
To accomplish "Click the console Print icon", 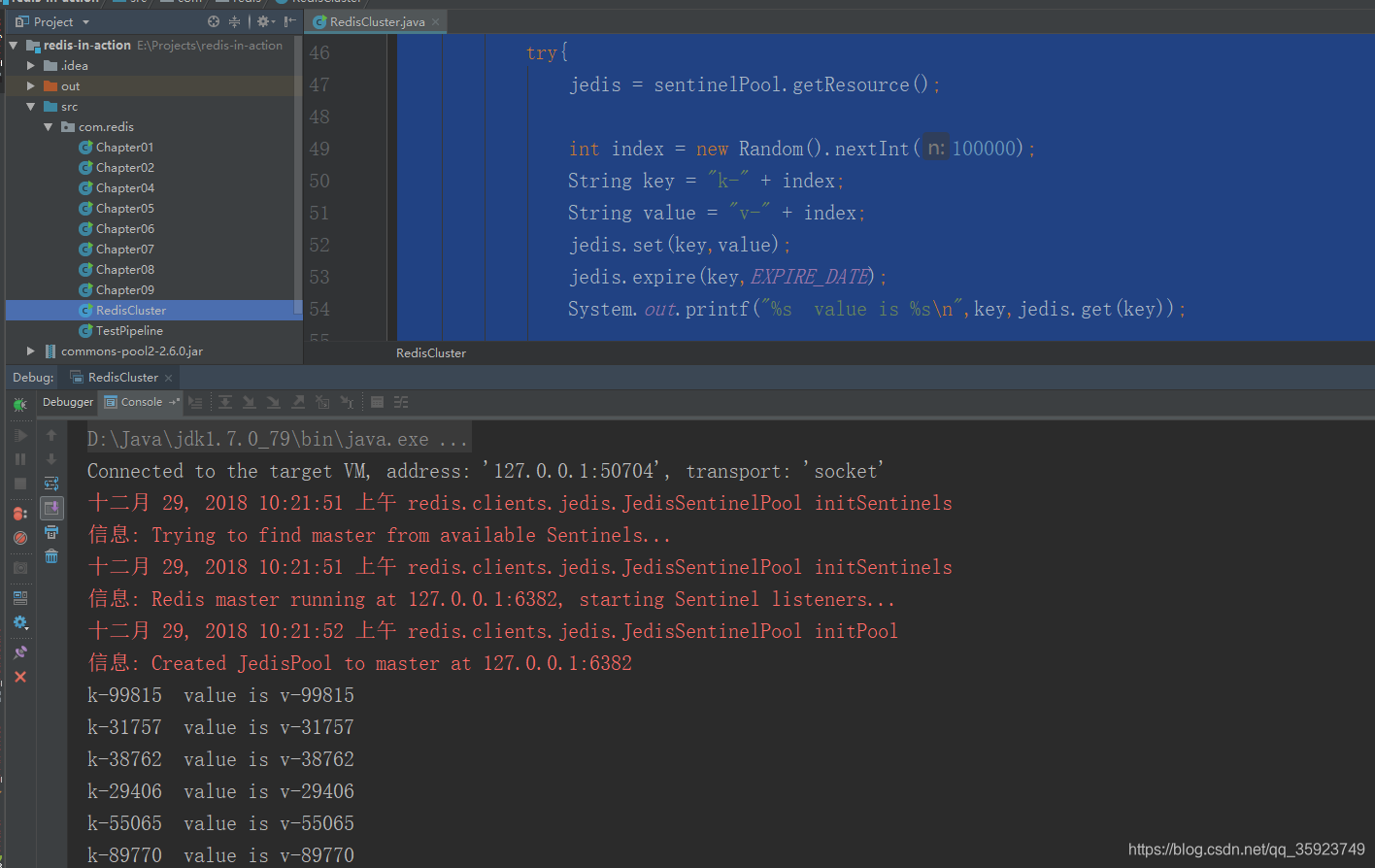I will (x=51, y=532).
